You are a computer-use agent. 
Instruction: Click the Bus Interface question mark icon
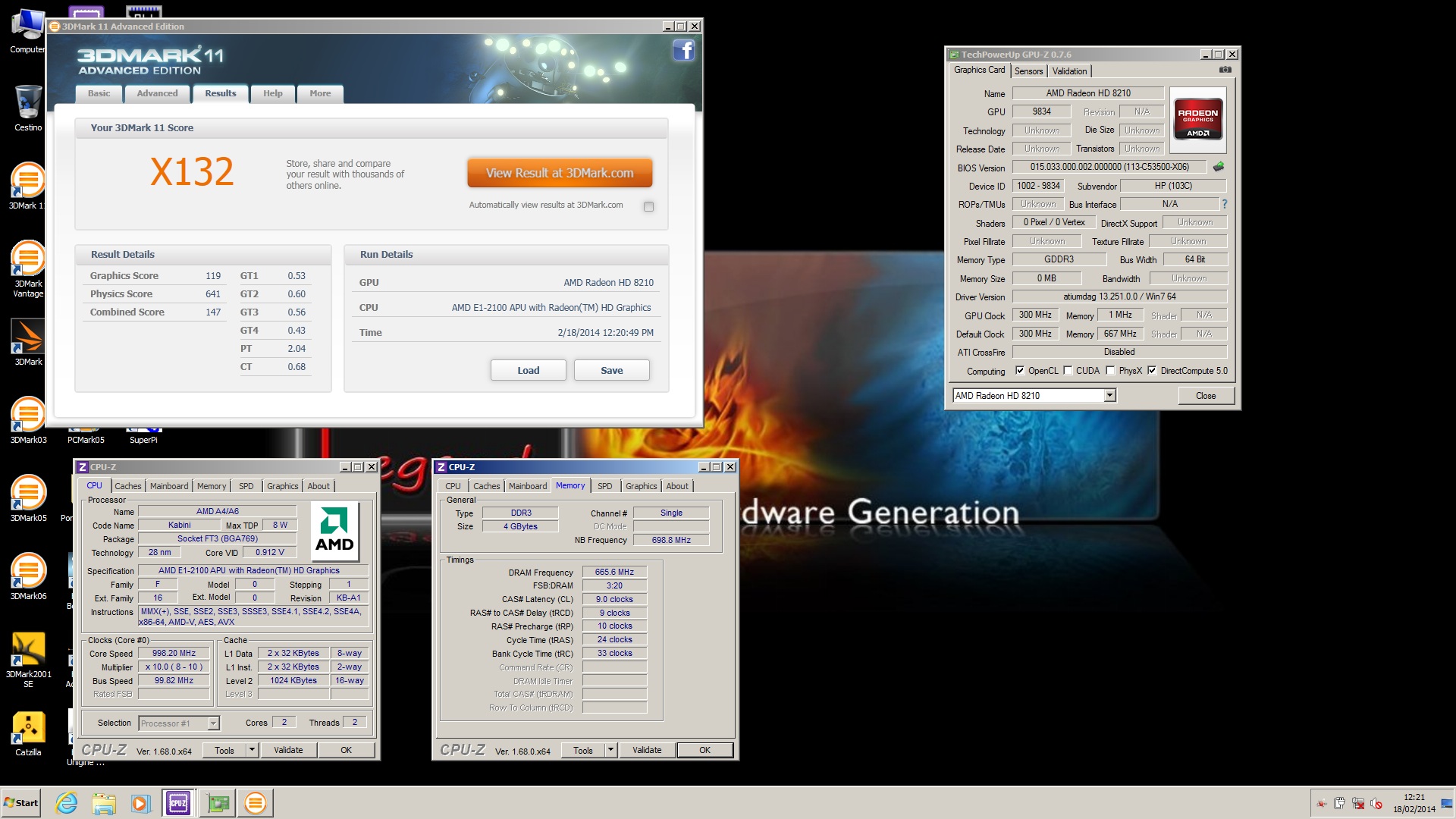(1224, 204)
